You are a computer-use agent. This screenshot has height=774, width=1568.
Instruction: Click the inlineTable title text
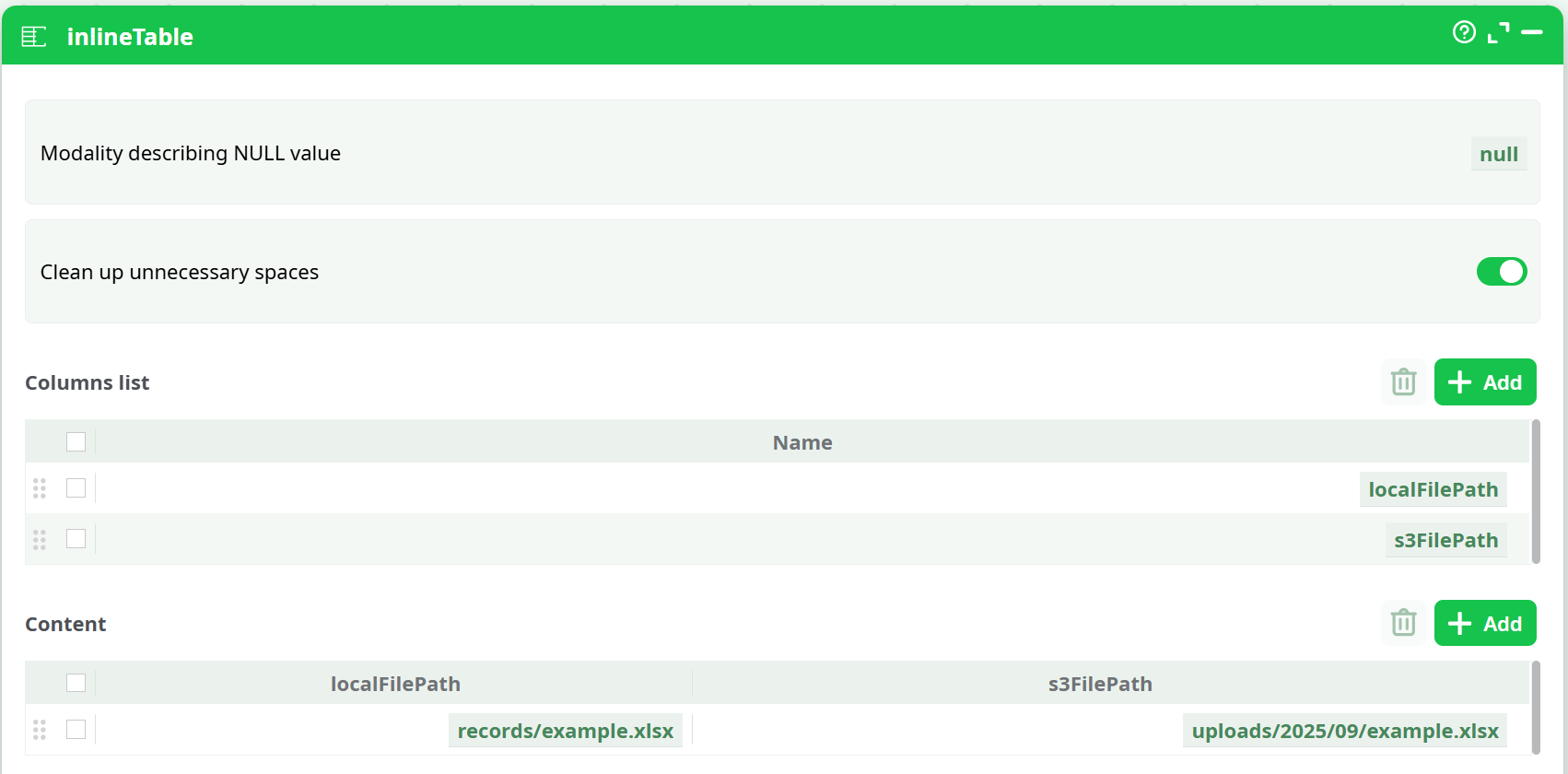[130, 37]
